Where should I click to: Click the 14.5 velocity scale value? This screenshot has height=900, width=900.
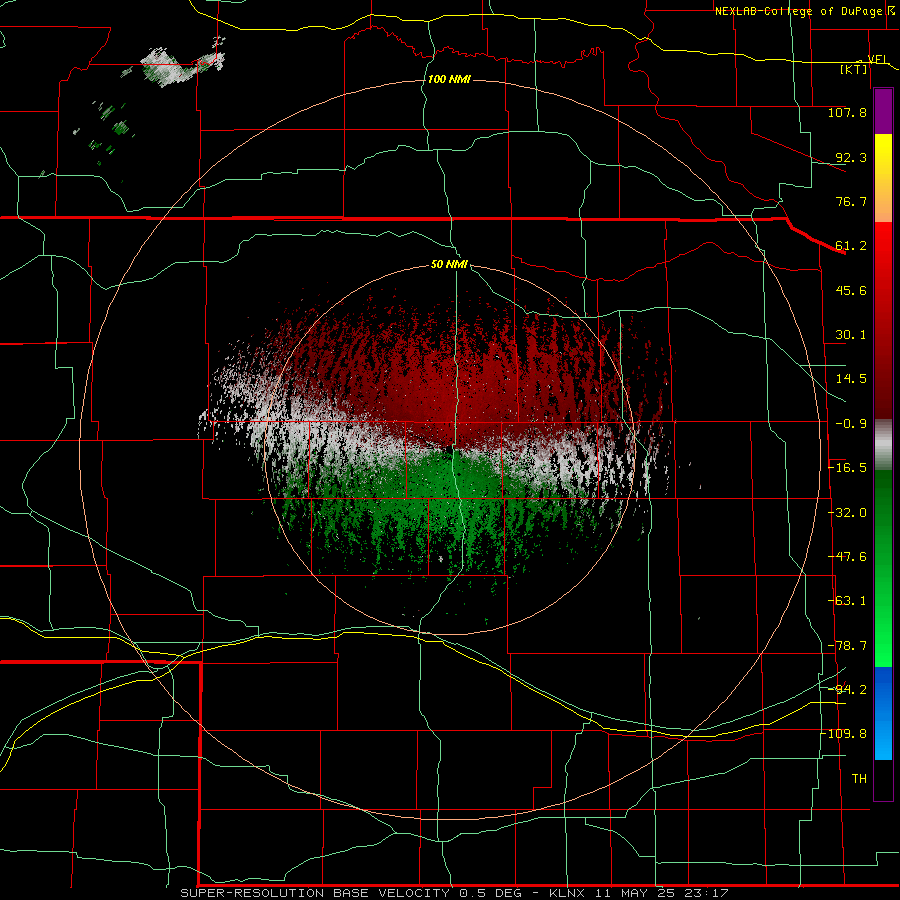click(851, 379)
